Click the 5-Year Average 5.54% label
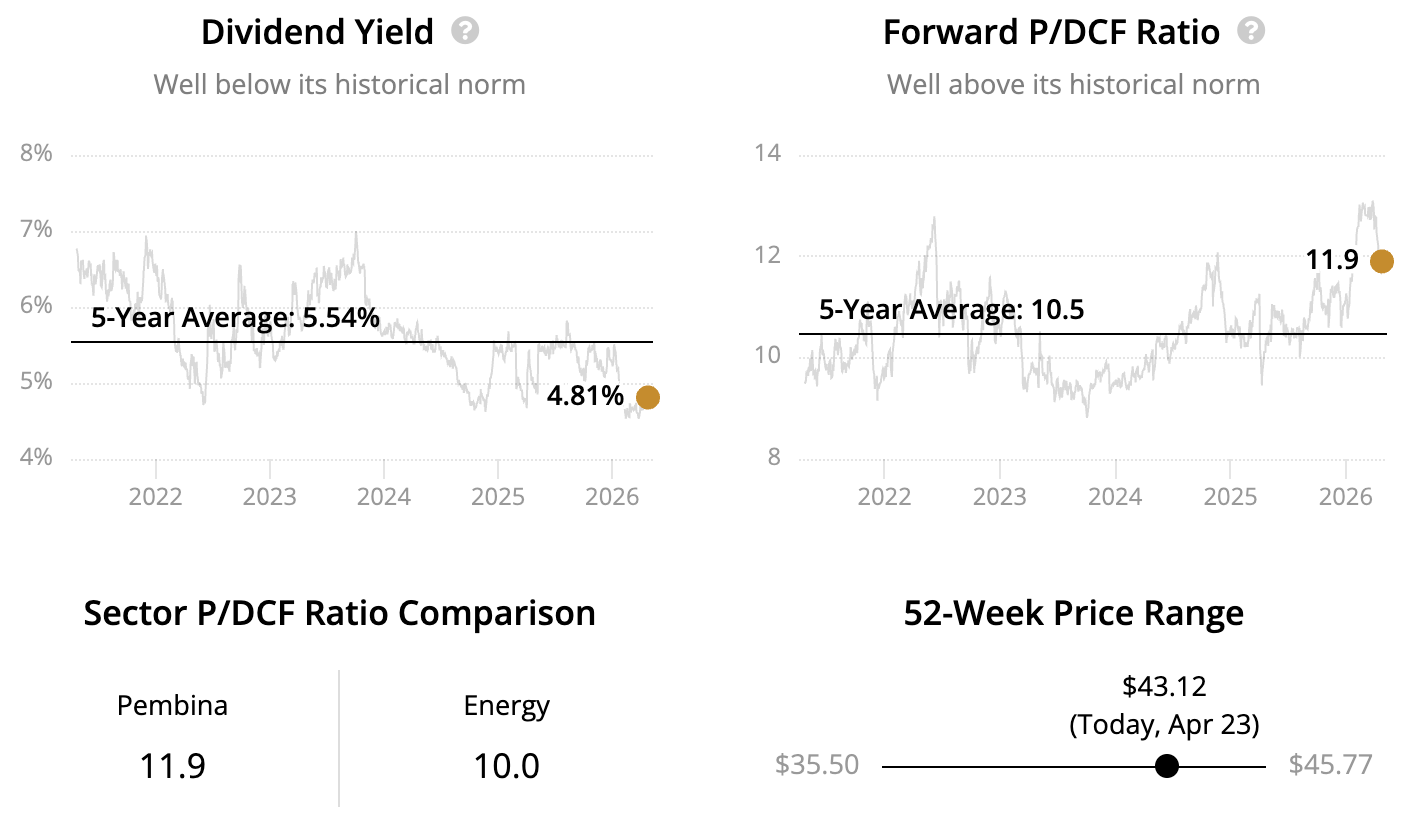 [235, 319]
